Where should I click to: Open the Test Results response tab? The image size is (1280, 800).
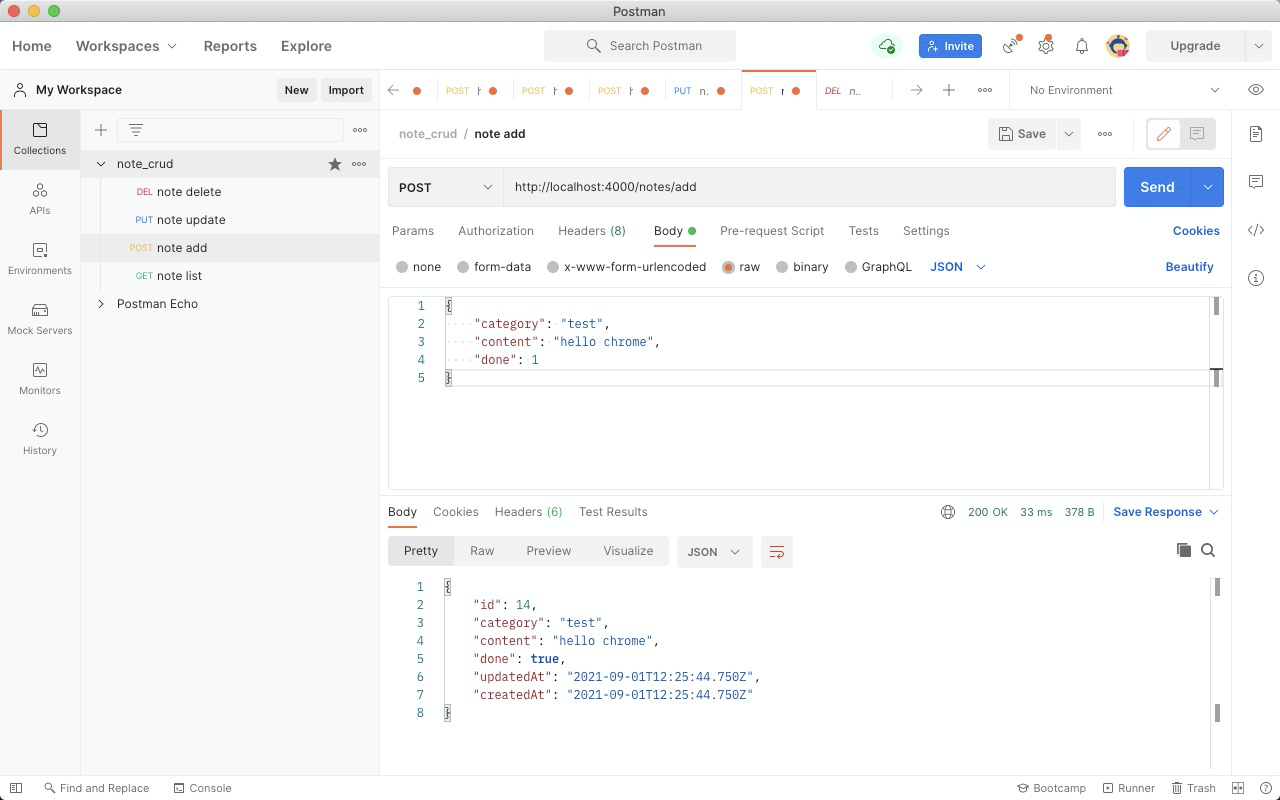(613, 512)
